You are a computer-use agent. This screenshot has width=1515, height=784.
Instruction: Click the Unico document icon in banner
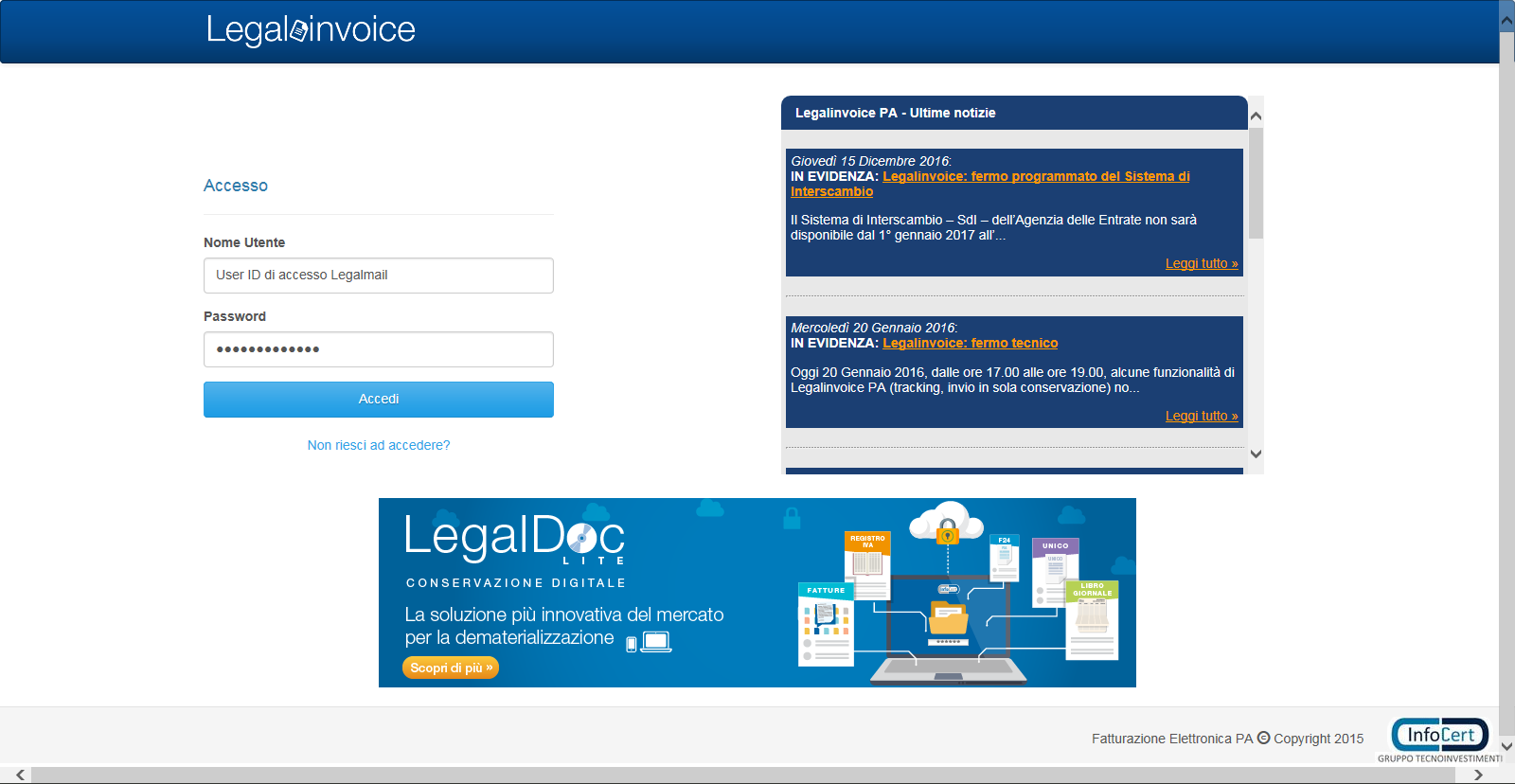pyautogui.click(x=1055, y=572)
